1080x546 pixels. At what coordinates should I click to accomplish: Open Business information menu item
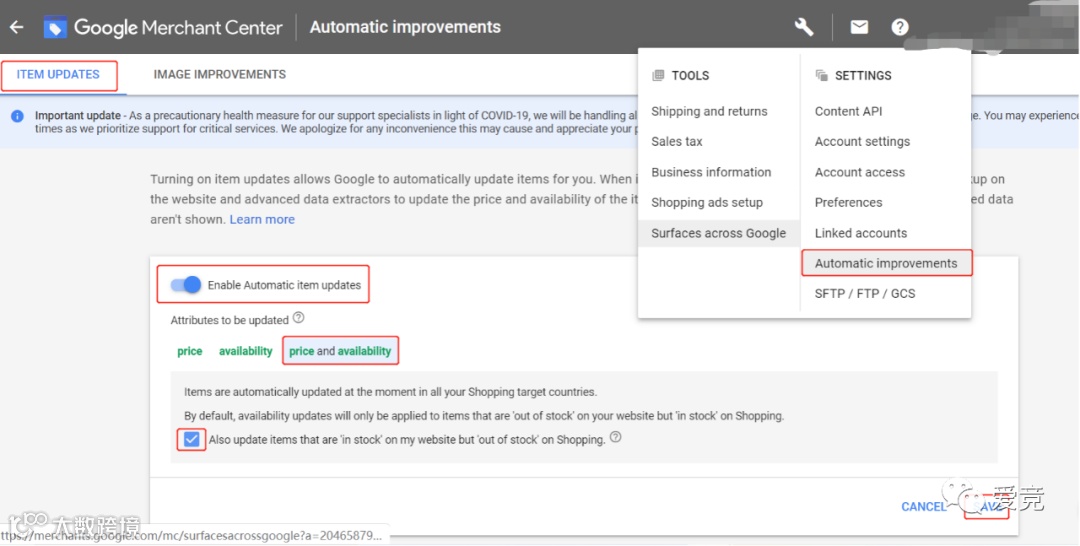point(712,172)
